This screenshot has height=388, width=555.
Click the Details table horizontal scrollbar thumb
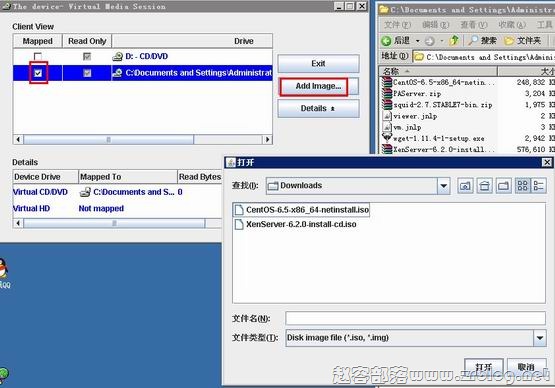(114, 223)
